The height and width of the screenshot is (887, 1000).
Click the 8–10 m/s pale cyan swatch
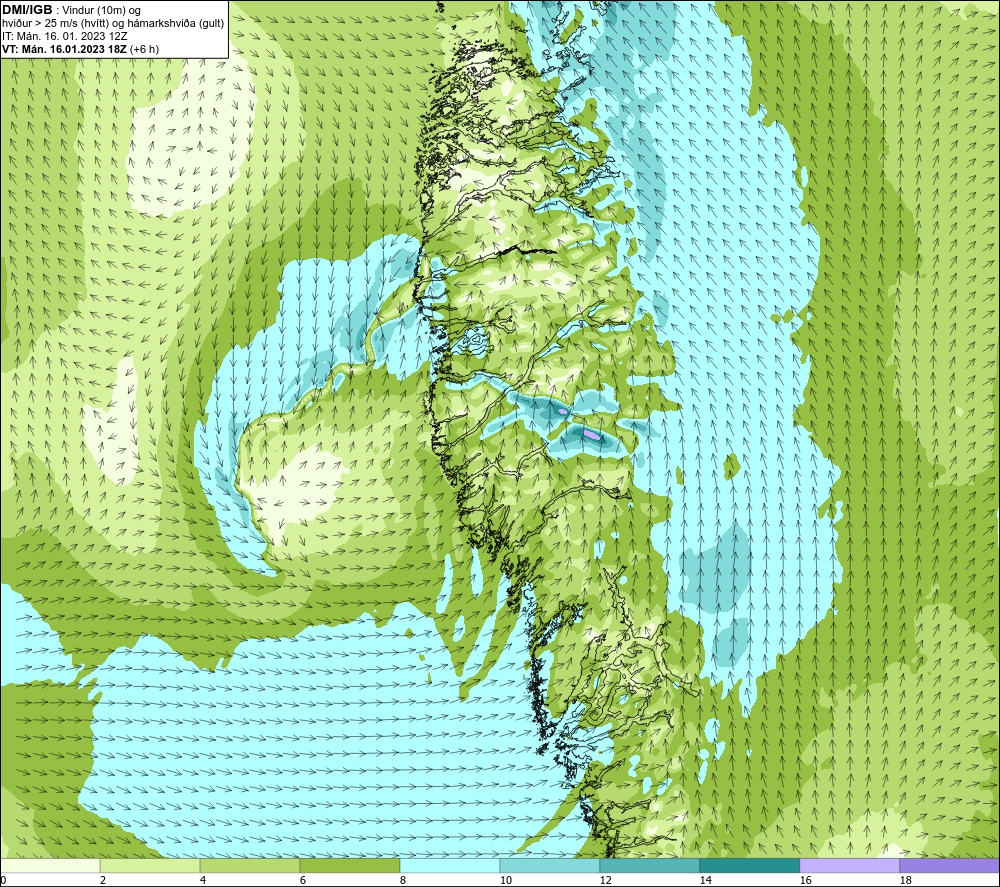pos(450,865)
